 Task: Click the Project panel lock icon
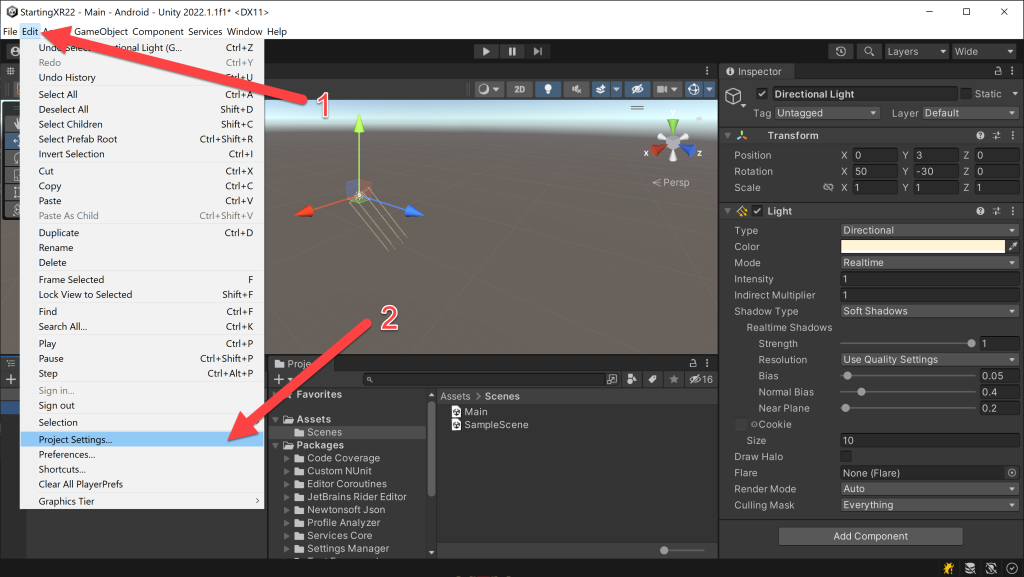(x=693, y=363)
